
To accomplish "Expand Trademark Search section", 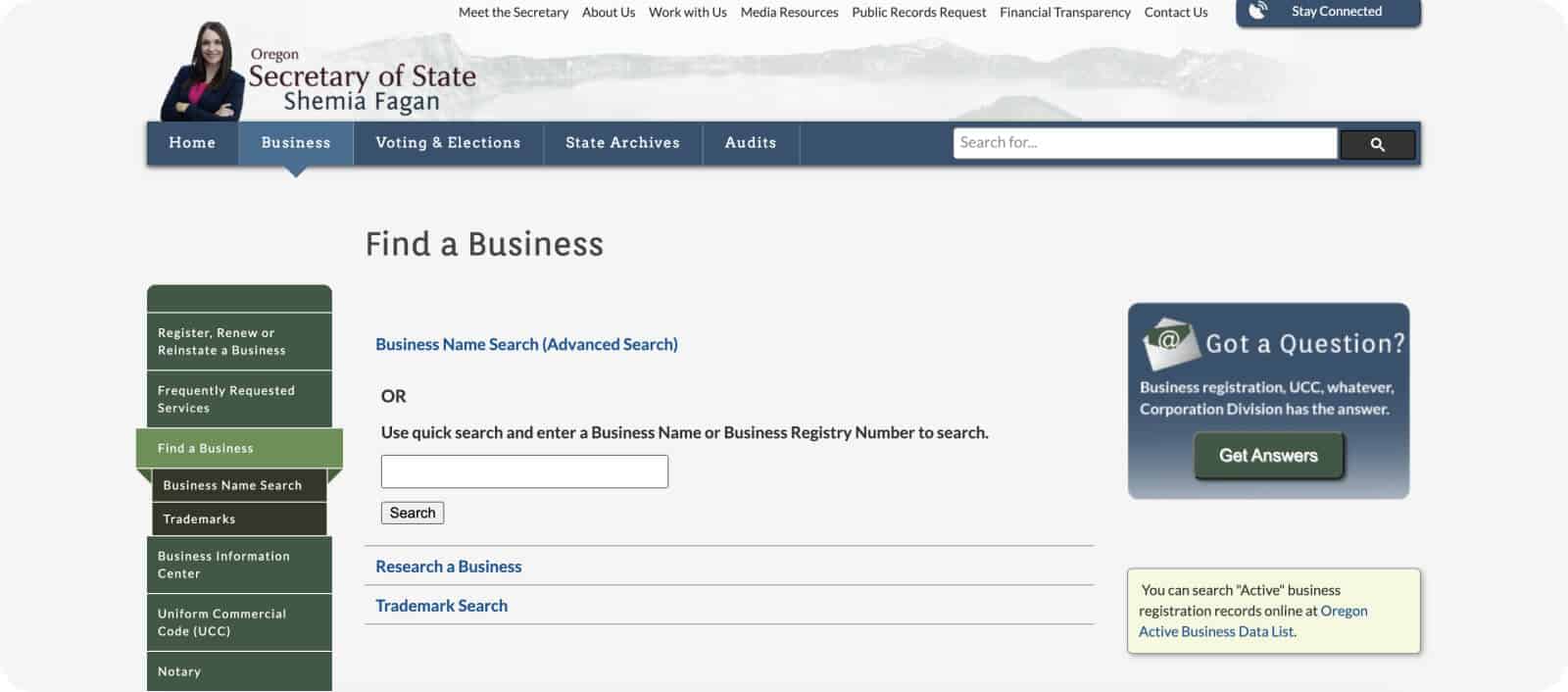I will (x=441, y=606).
